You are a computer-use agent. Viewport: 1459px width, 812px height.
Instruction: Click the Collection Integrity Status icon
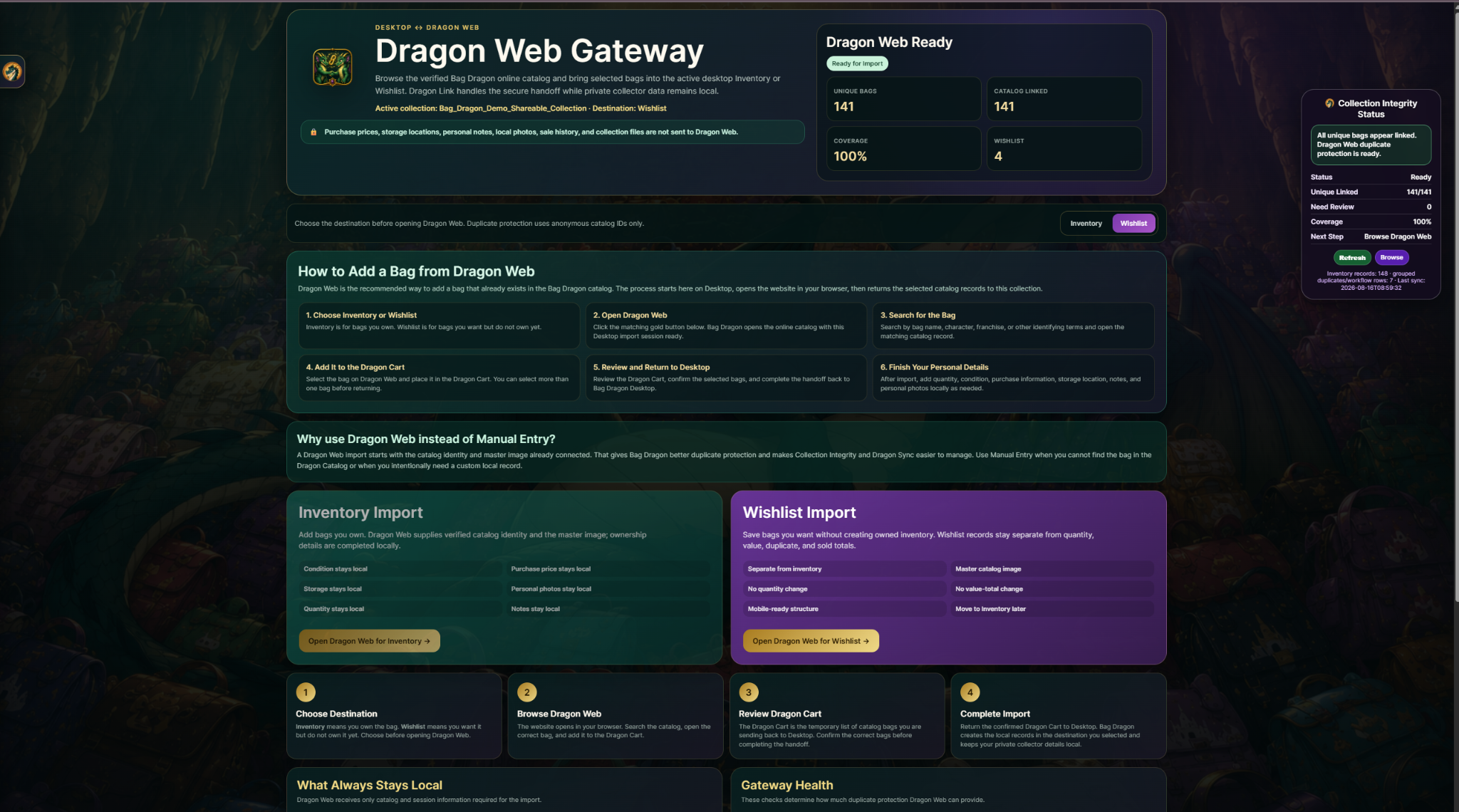point(1329,103)
